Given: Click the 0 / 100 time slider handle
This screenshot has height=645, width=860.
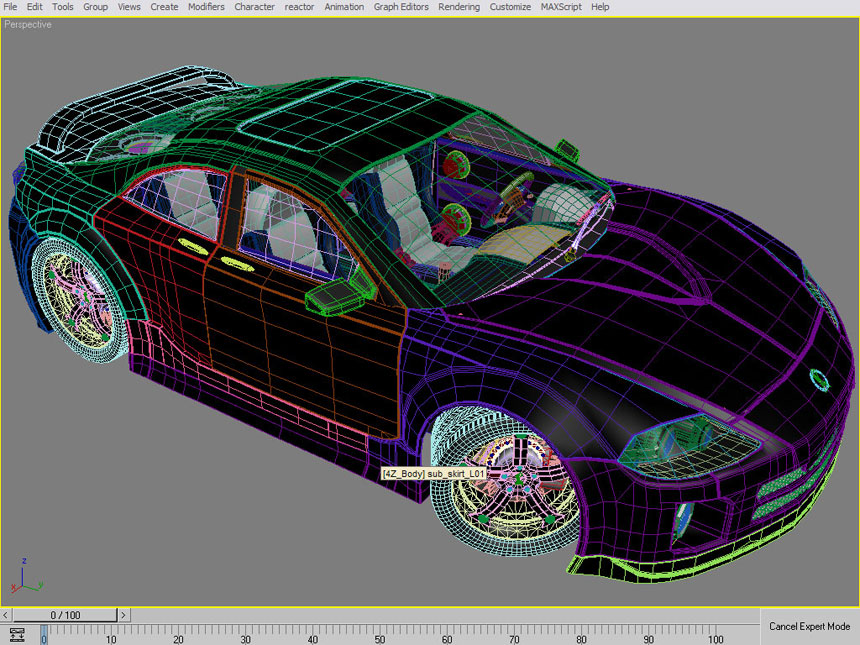Looking at the screenshot, I should pyautogui.click(x=65, y=615).
